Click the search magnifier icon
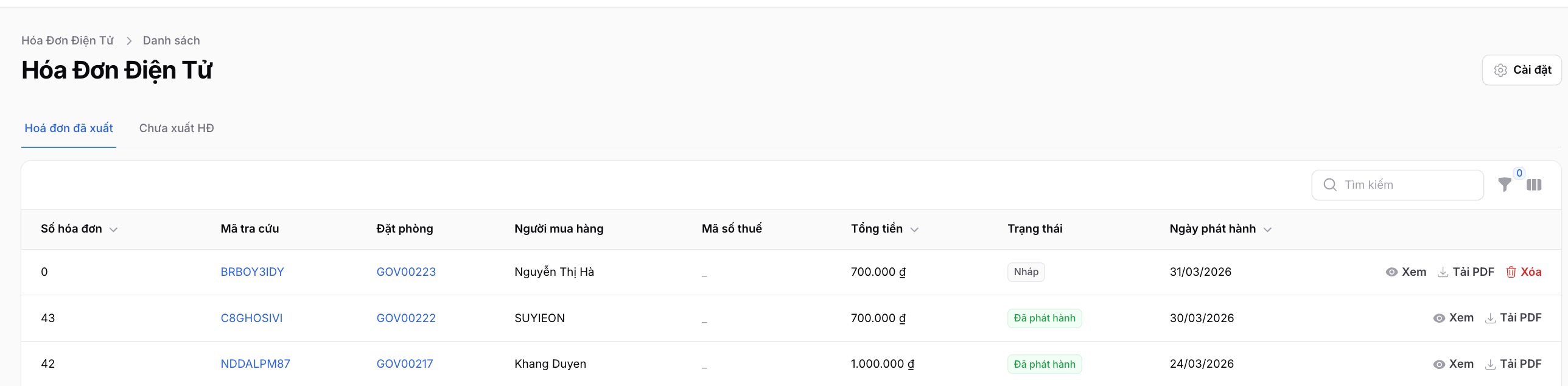Screen dimensions: 1568x386 [1330, 184]
